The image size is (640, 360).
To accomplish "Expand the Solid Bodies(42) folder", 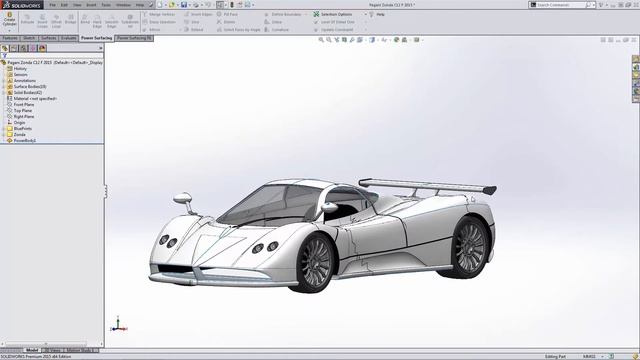I will click(3, 93).
